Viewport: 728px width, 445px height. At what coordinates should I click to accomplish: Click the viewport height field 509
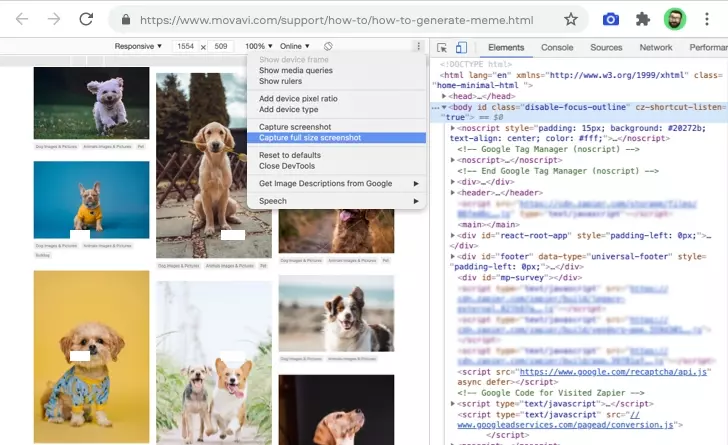coord(221,46)
